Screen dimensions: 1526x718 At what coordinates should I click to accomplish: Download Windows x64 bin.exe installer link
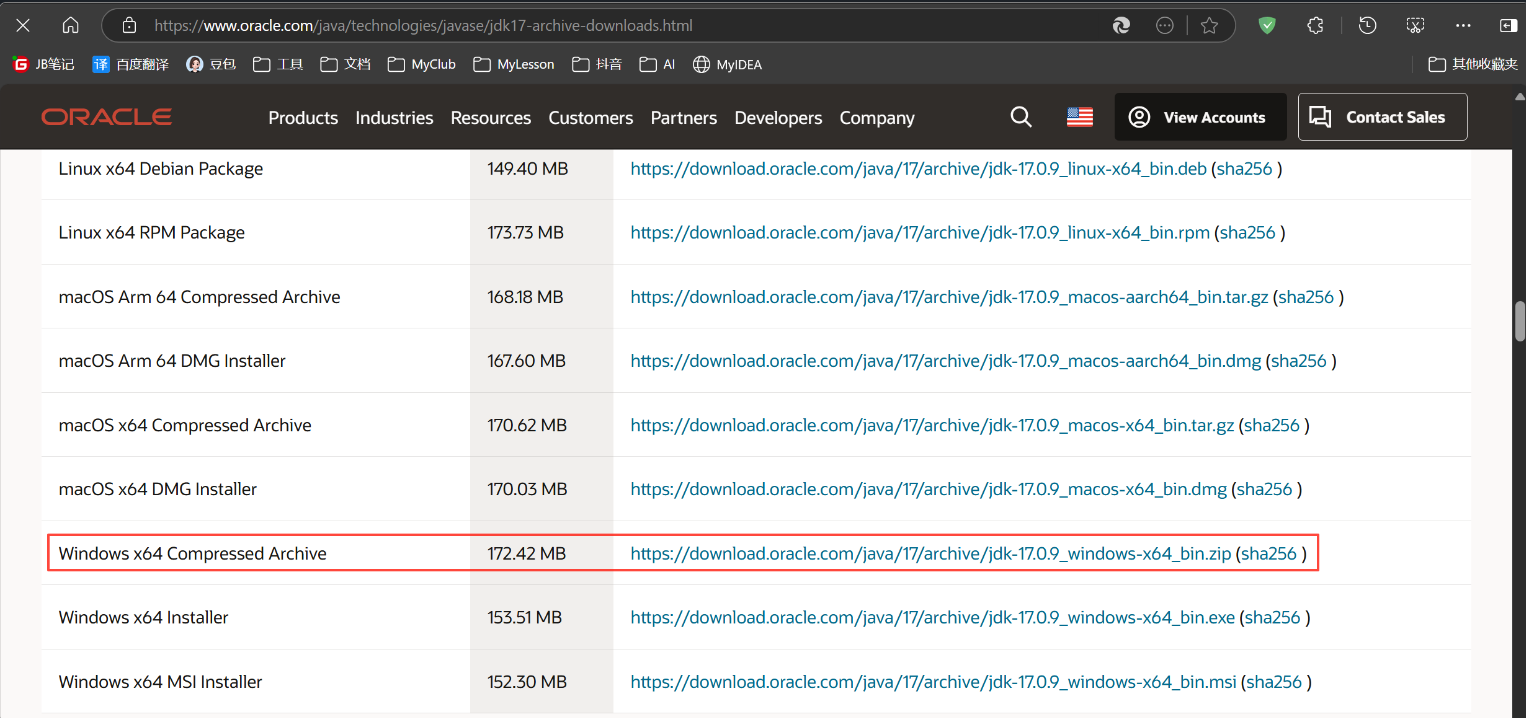pyautogui.click(x=933, y=617)
